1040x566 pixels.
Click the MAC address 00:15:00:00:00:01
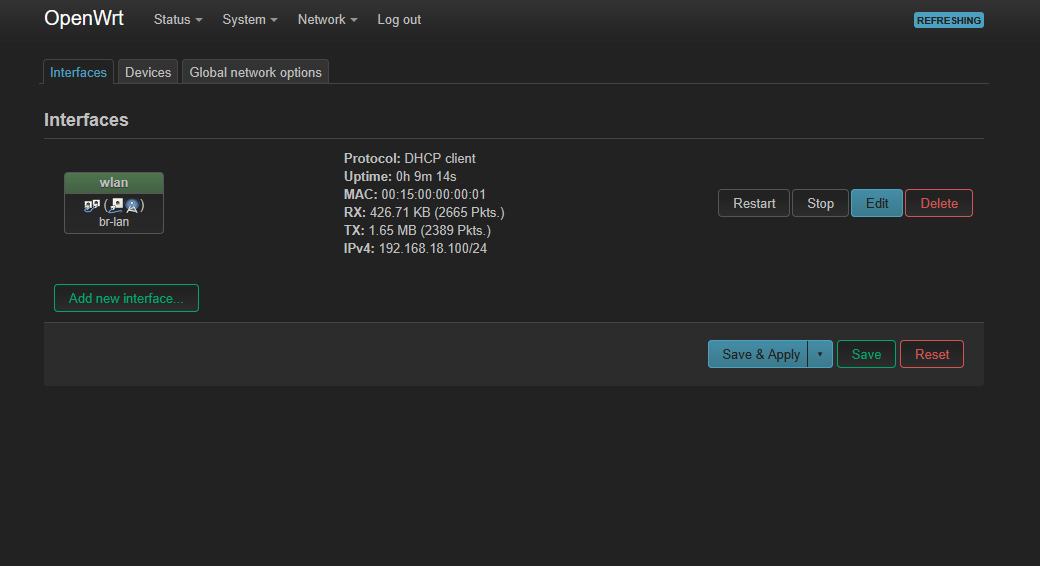click(x=433, y=194)
